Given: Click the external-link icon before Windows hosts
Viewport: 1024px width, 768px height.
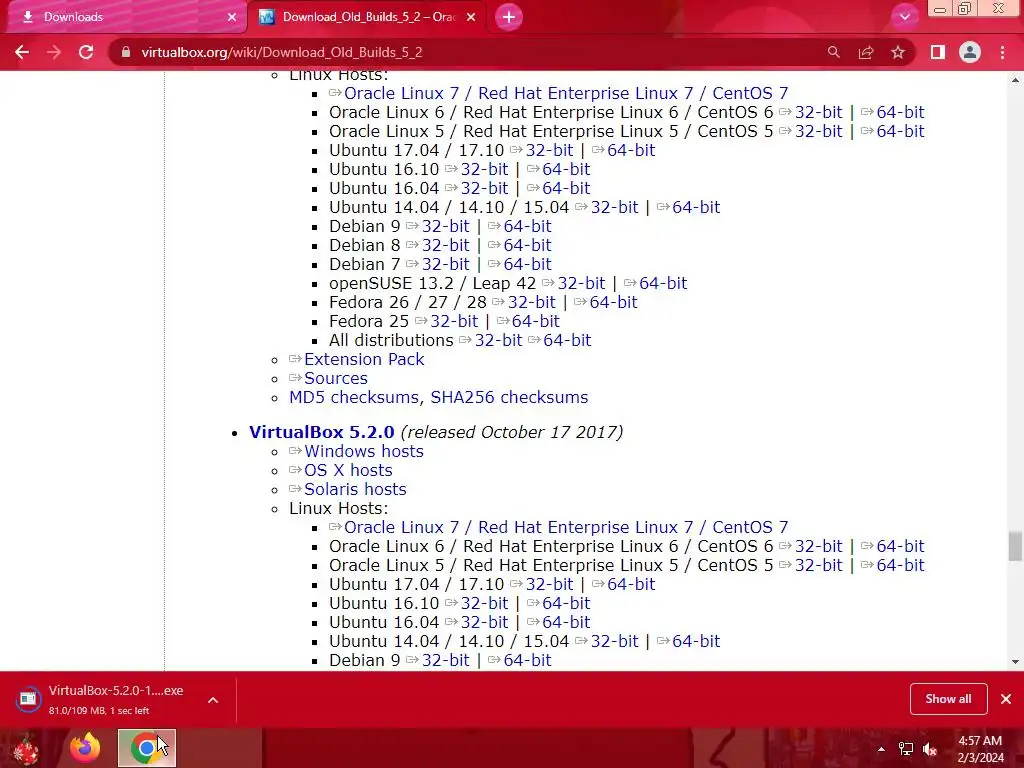Looking at the screenshot, I should coord(295,451).
